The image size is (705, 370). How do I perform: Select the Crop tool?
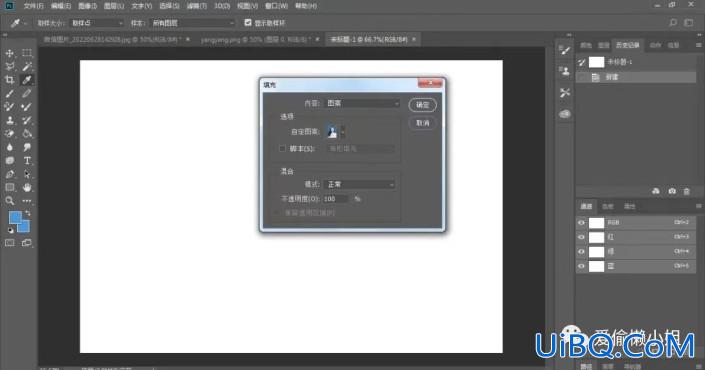[x=9, y=80]
